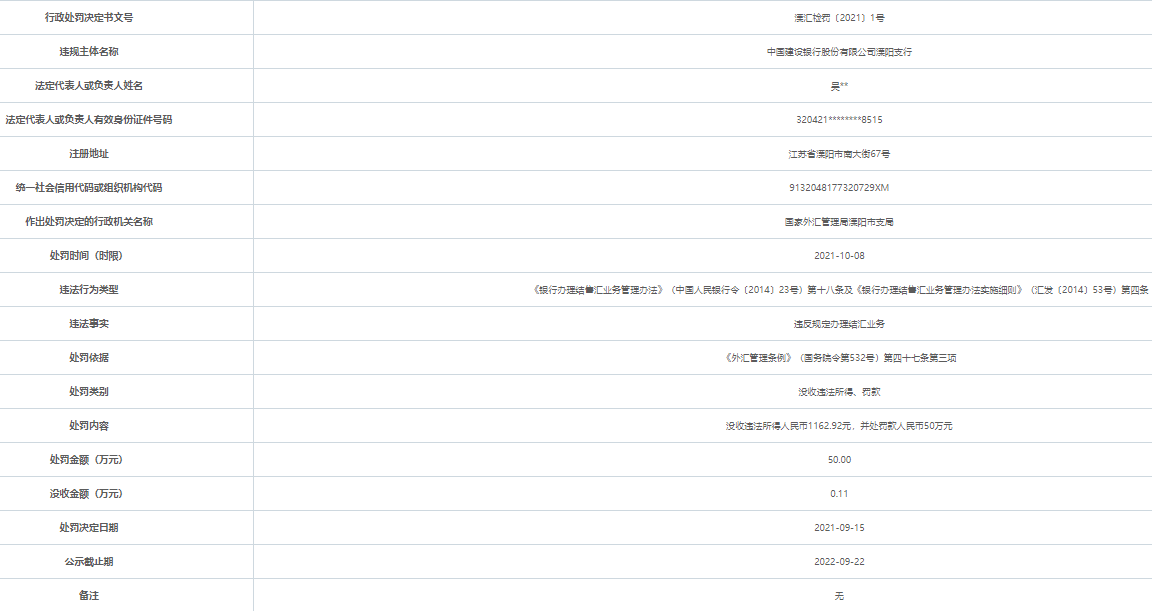The image size is (1152, 611).
Task: Click the address '江苏省溧阳市南大街67号'
Action: point(839,154)
